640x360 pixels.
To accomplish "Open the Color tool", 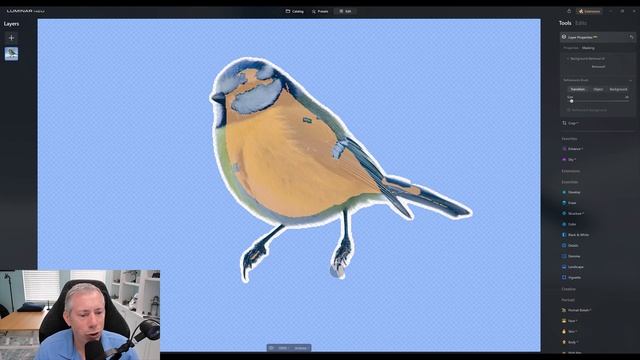I will [x=569, y=224].
